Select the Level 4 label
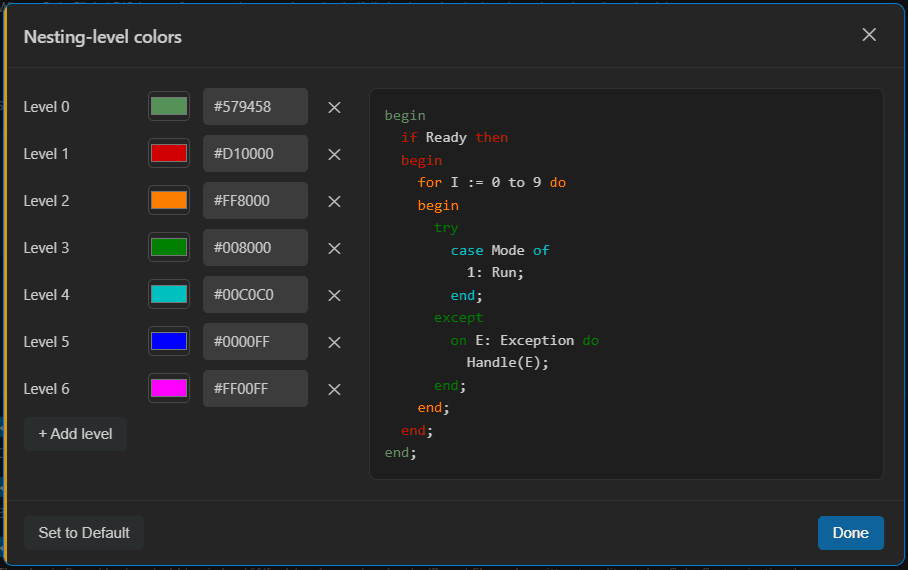 [46, 295]
